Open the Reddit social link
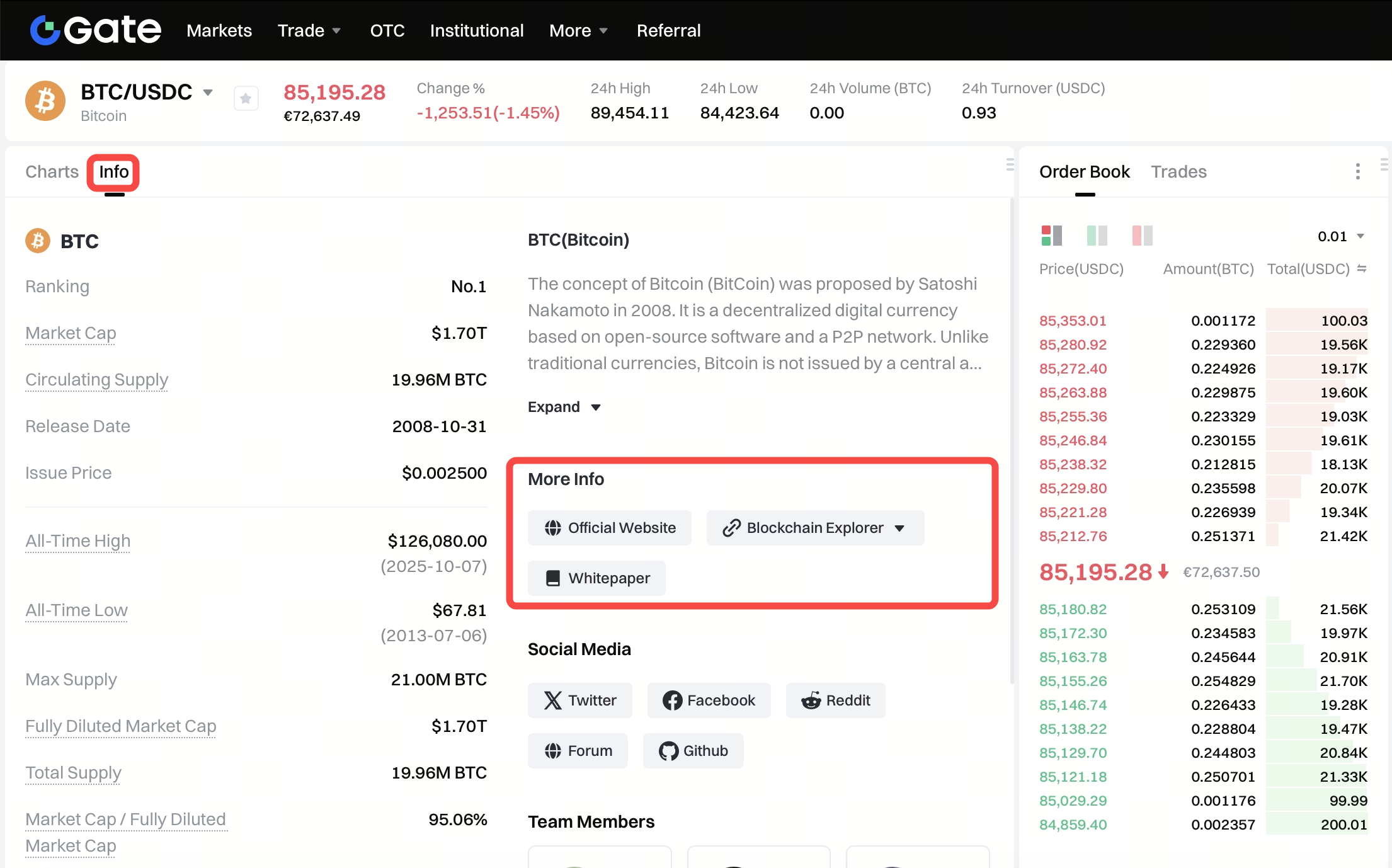This screenshot has height=868, width=1392. (x=835, y=700)
